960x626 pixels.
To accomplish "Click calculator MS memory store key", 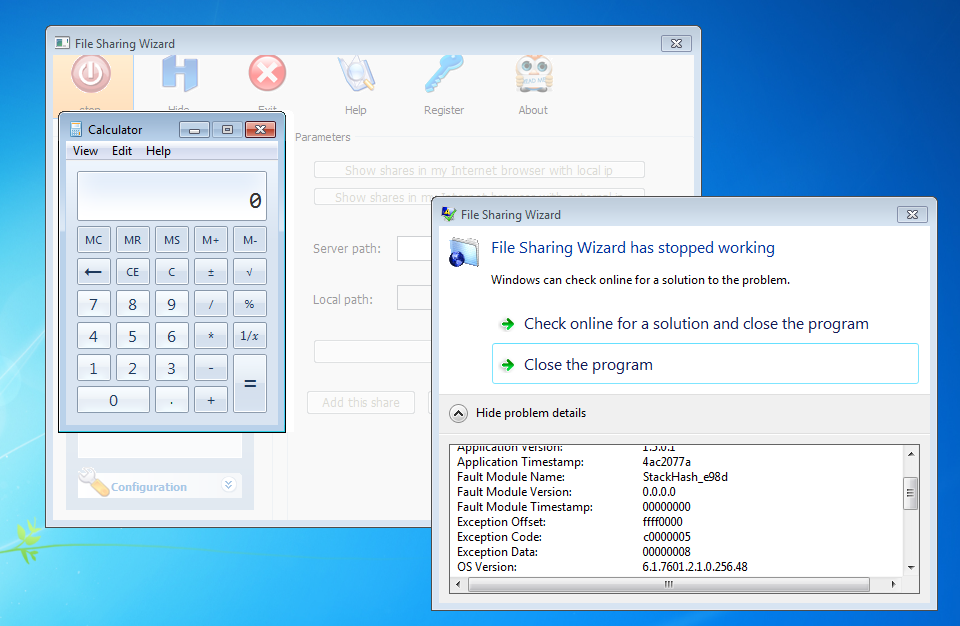I will point(172,239).
